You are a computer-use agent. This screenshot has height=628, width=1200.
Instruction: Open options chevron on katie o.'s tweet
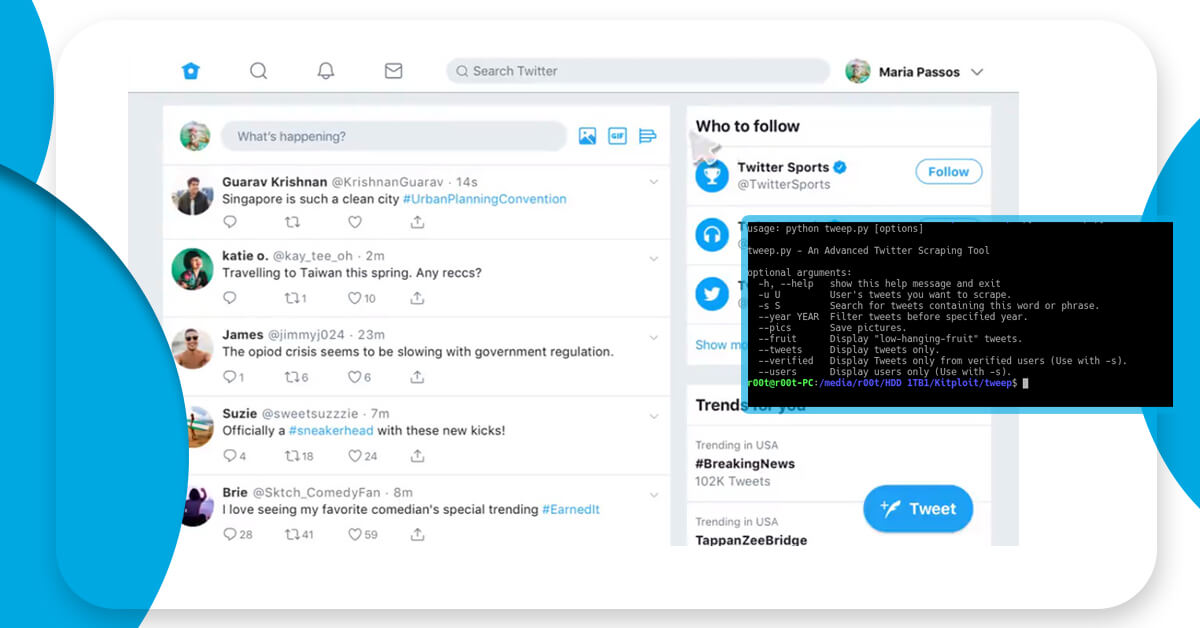(x=653, y=258)
